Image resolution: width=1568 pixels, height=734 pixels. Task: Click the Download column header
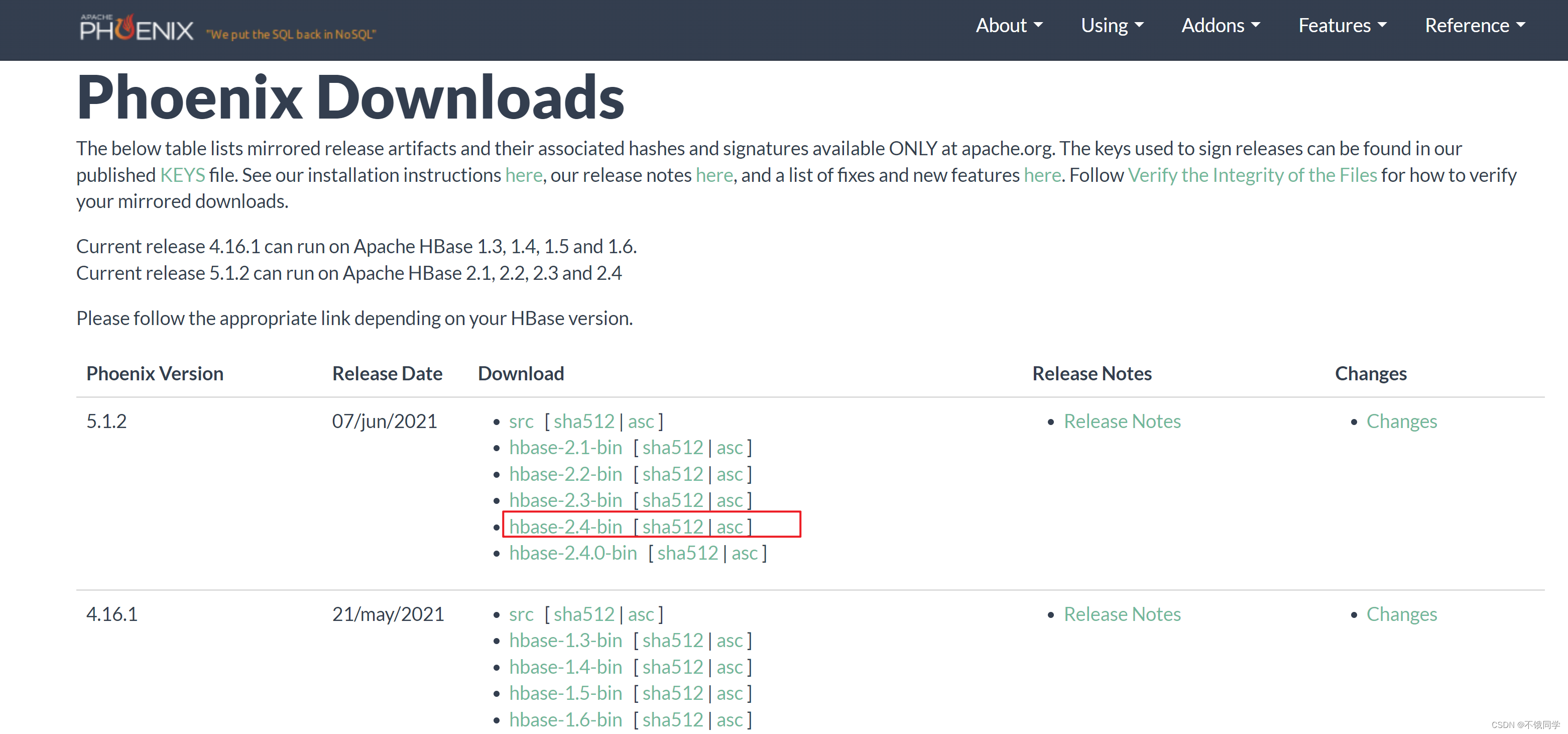(521, 374)
